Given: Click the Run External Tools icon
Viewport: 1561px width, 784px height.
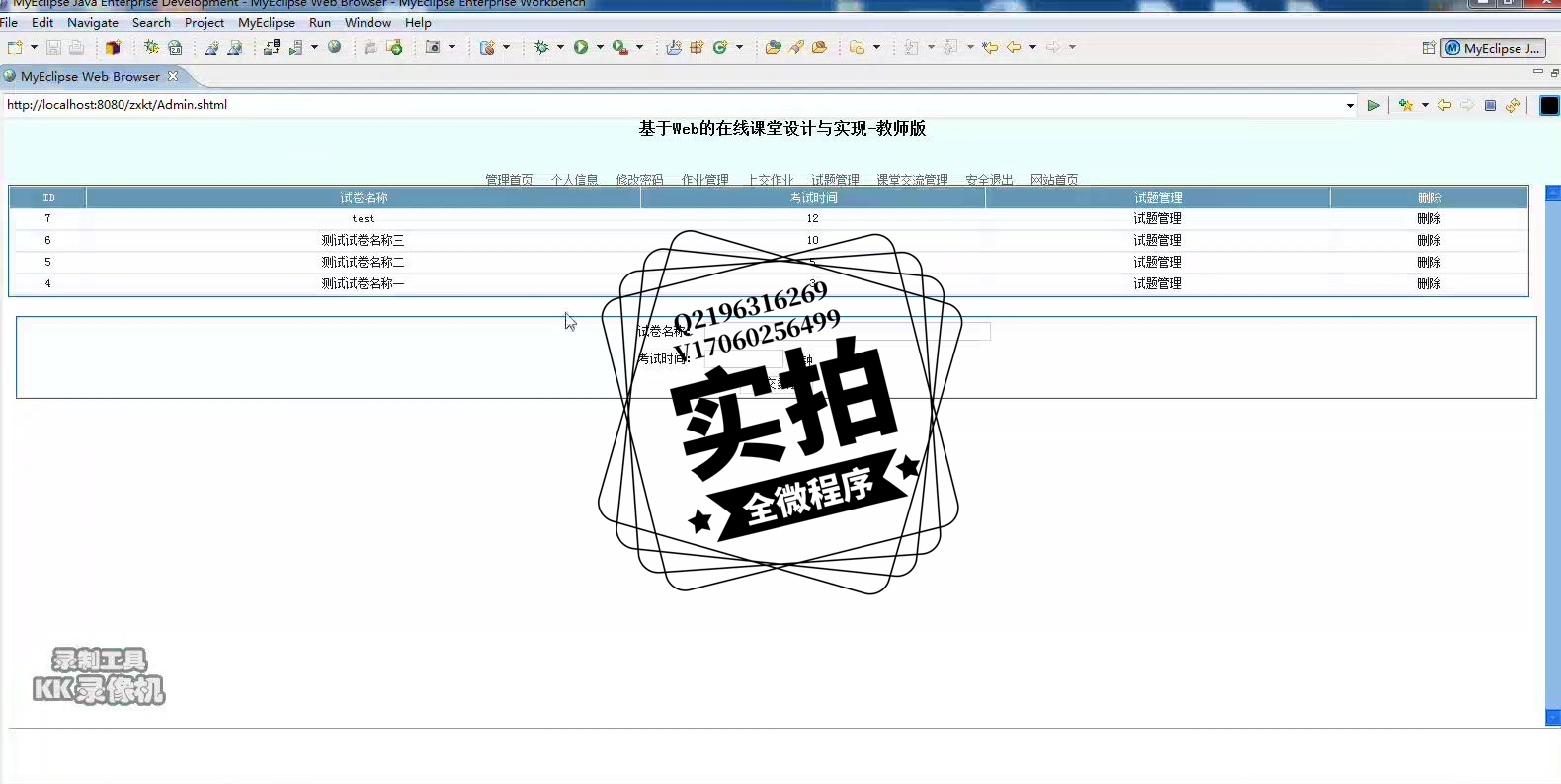Looking at the screenshot, I should click(x=619, y=47).
